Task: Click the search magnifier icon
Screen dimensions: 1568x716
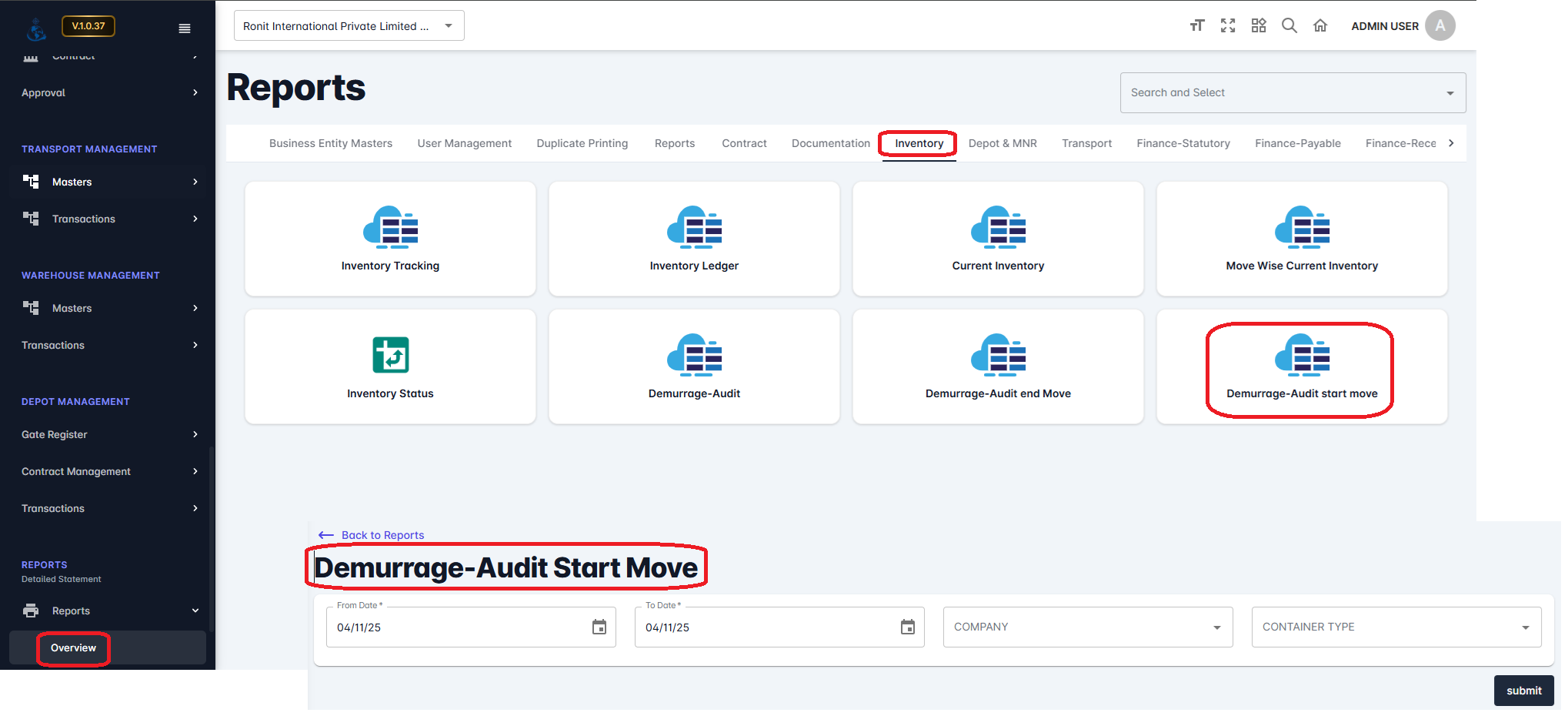Action: click(1289, 25)
